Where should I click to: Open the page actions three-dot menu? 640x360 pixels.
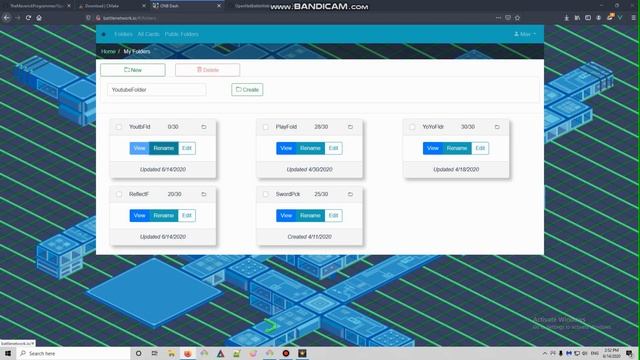(x=498, y=18)
